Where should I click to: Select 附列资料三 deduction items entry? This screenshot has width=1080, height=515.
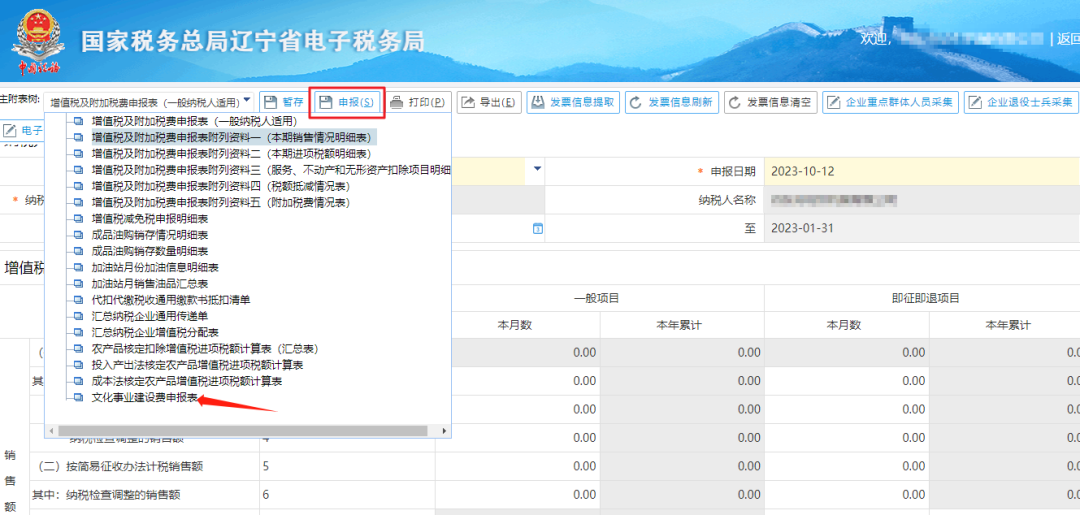click(x=271, y=169)
